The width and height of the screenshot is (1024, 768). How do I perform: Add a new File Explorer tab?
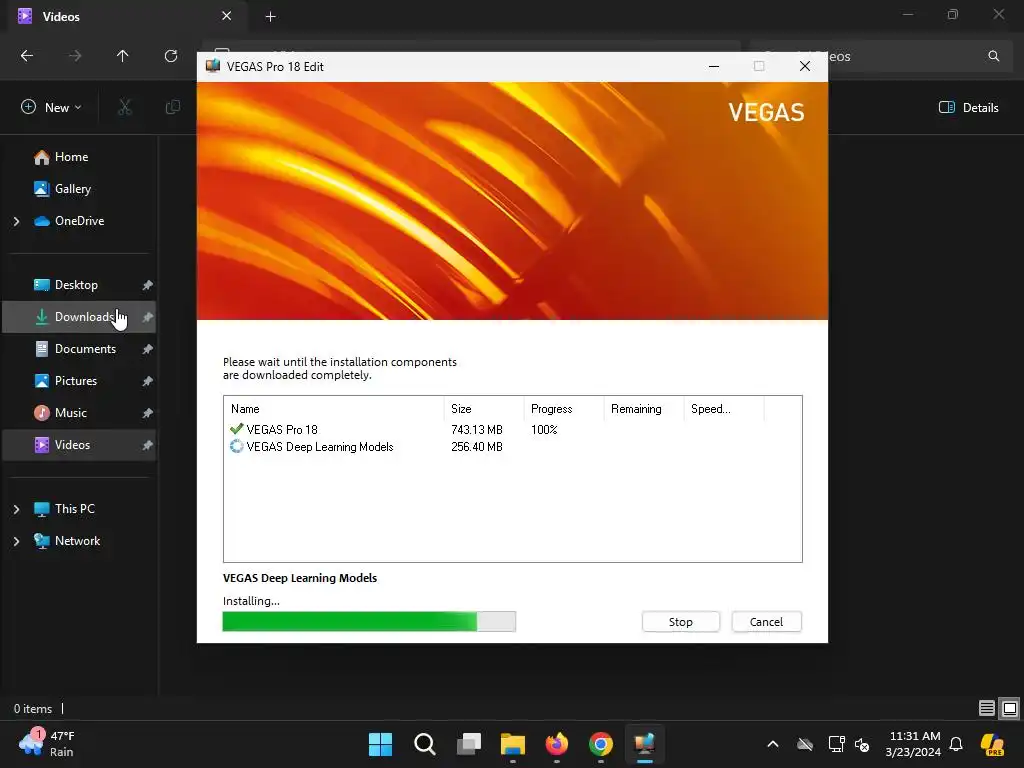click(270, 16)
